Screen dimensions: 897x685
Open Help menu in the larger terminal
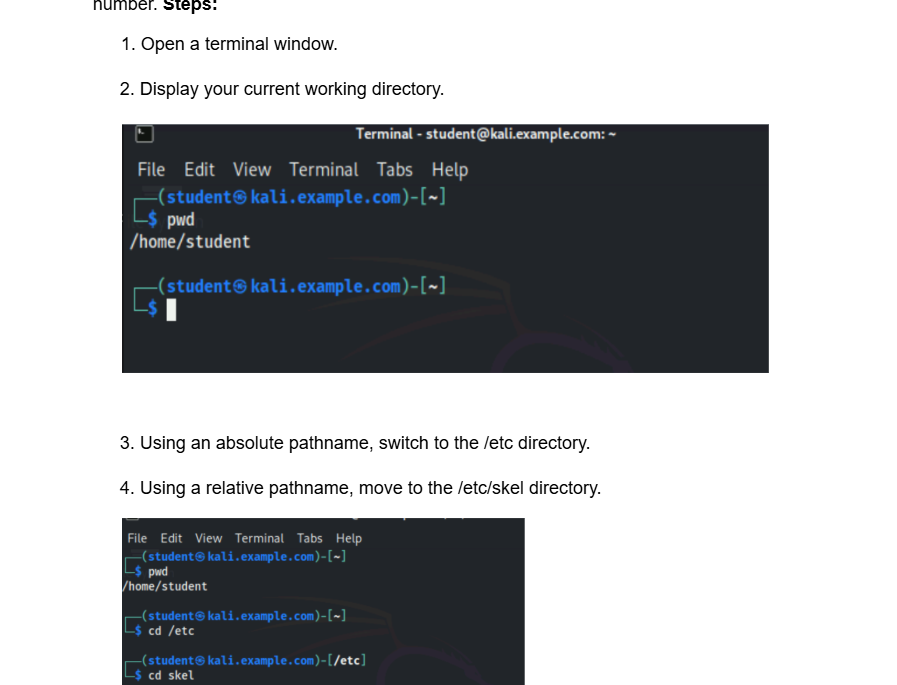(450, 170)
